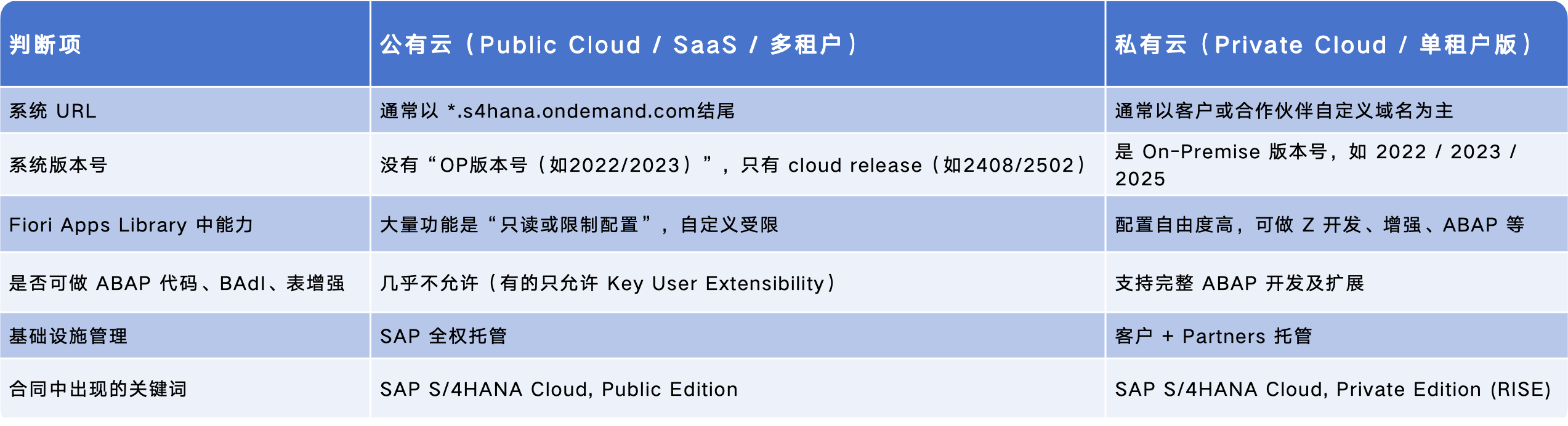Click the 判断项 header cell
Viewport: 1568px width, 426px height.
click(x=46, y=44)
